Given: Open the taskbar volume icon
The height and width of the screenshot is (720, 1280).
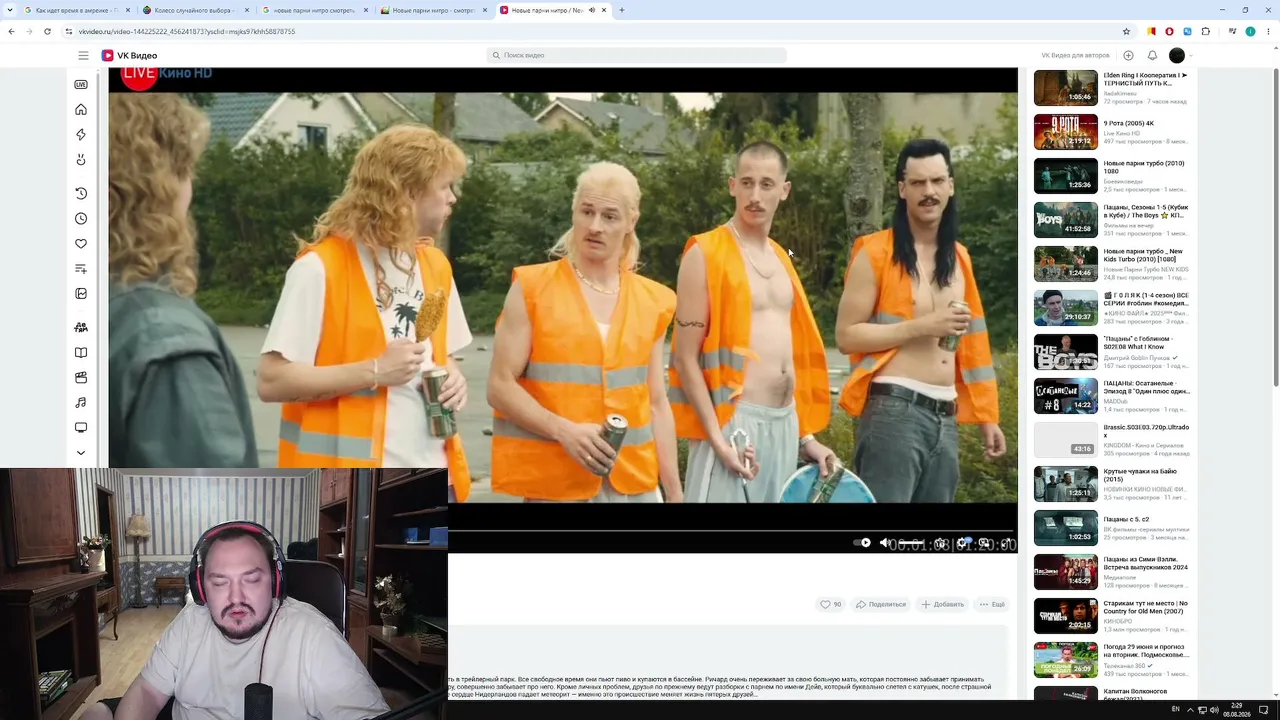Looking at the screenshot, I should [1213, 710].
